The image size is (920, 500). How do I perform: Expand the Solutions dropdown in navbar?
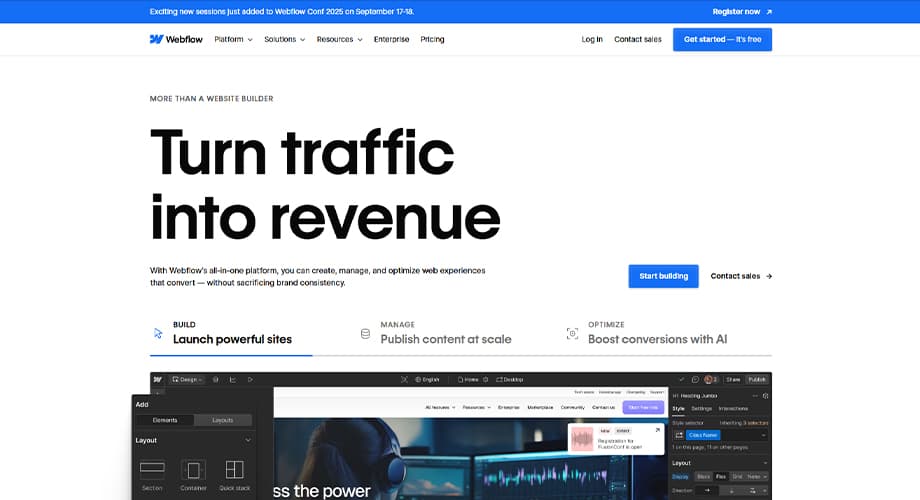pos(285,39)
